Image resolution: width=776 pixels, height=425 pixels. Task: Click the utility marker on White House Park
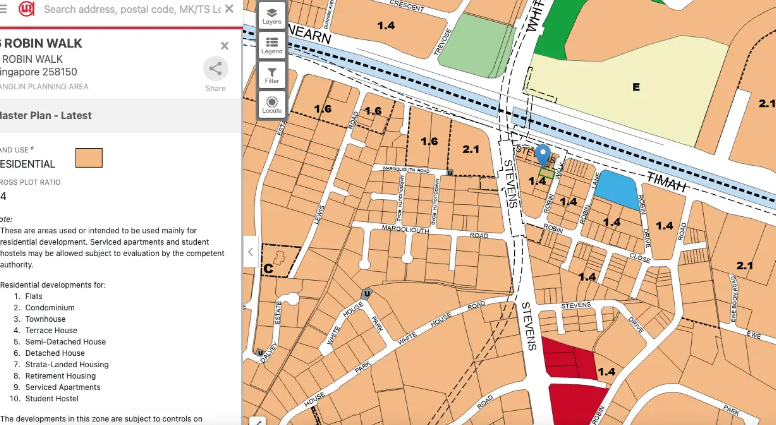pyautogui.click(x=367, y=293)
